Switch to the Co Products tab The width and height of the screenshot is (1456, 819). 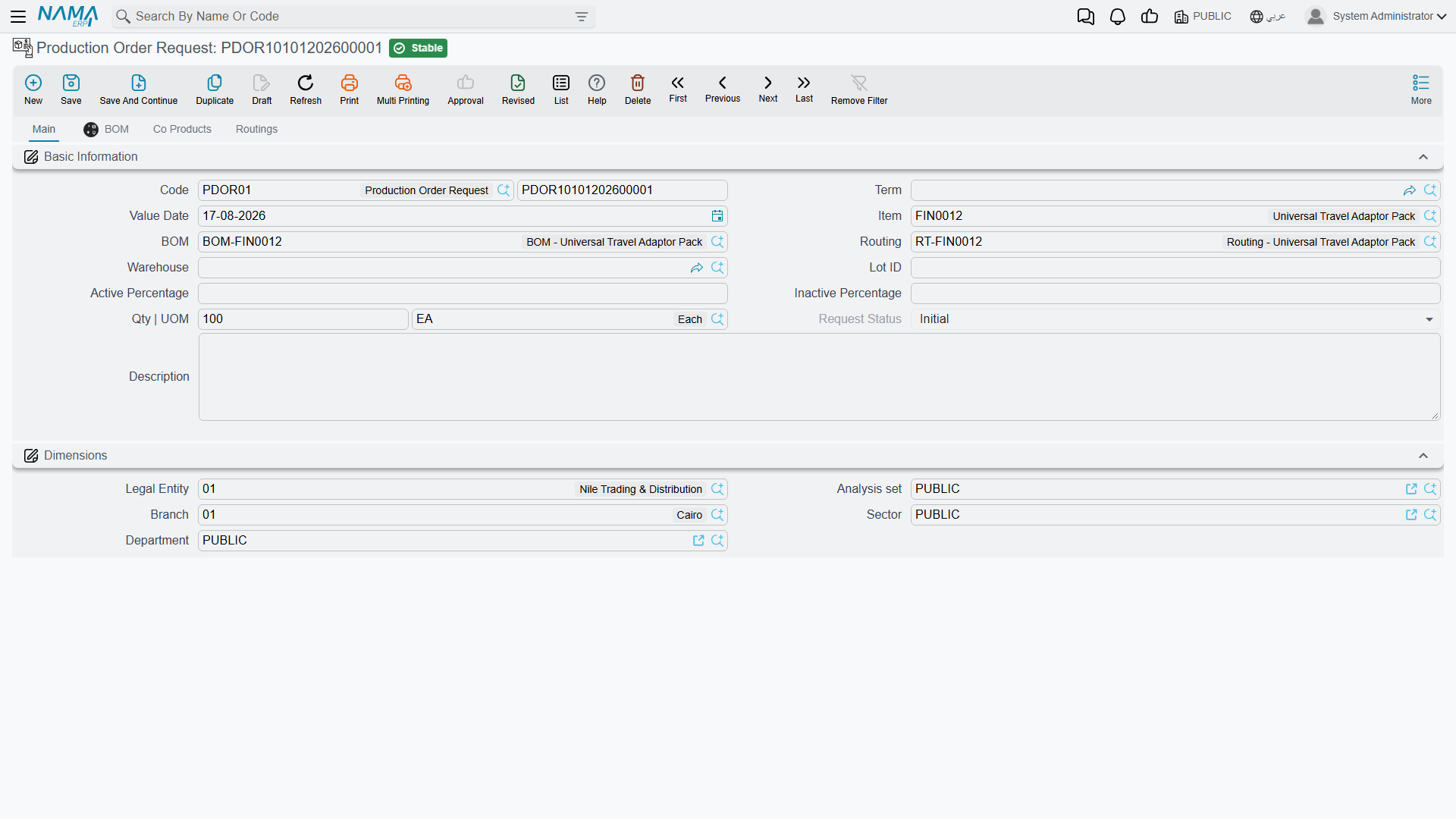click(182, 129)
